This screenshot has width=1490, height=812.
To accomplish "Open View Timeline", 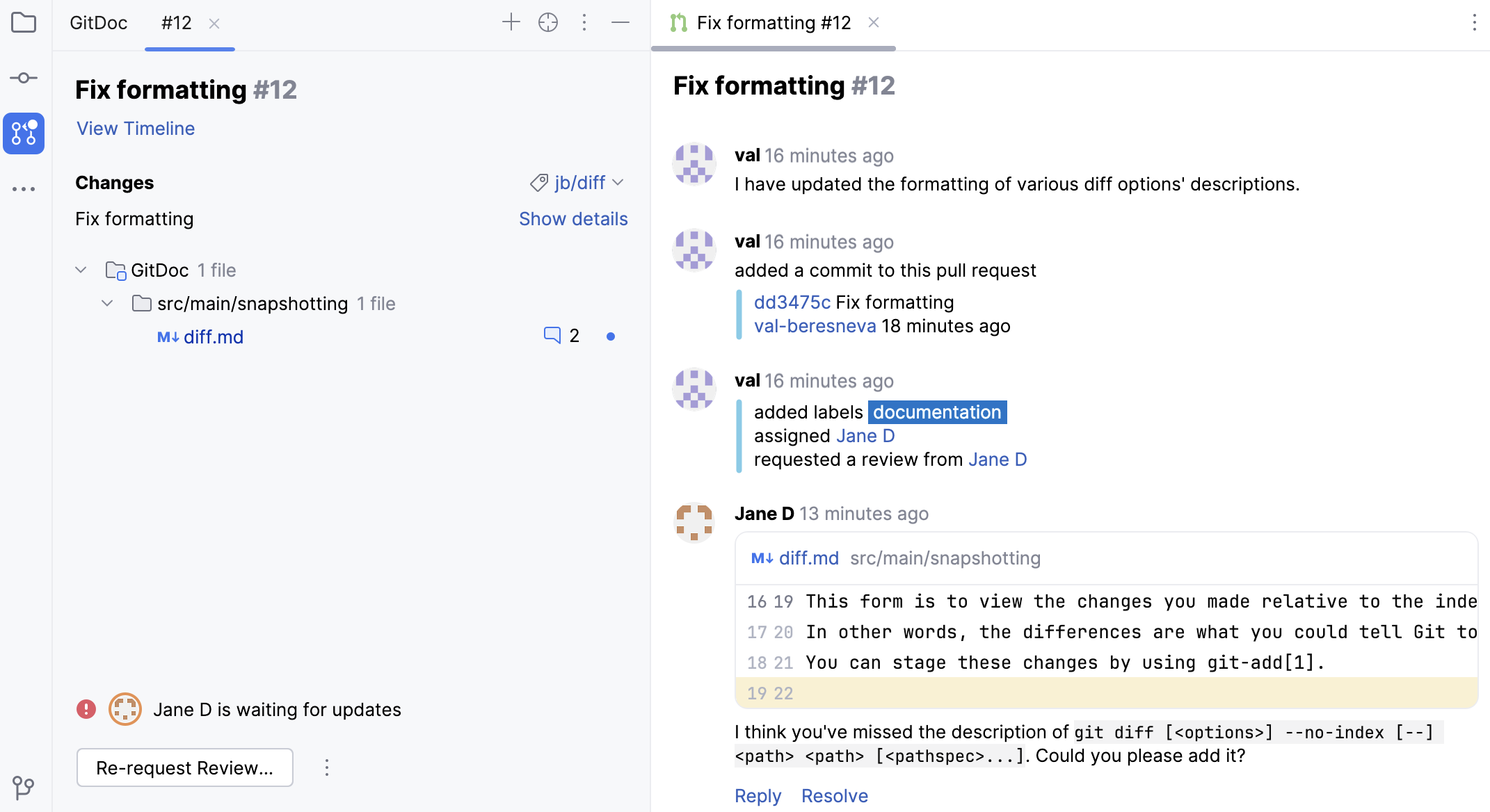I will 135,128.
